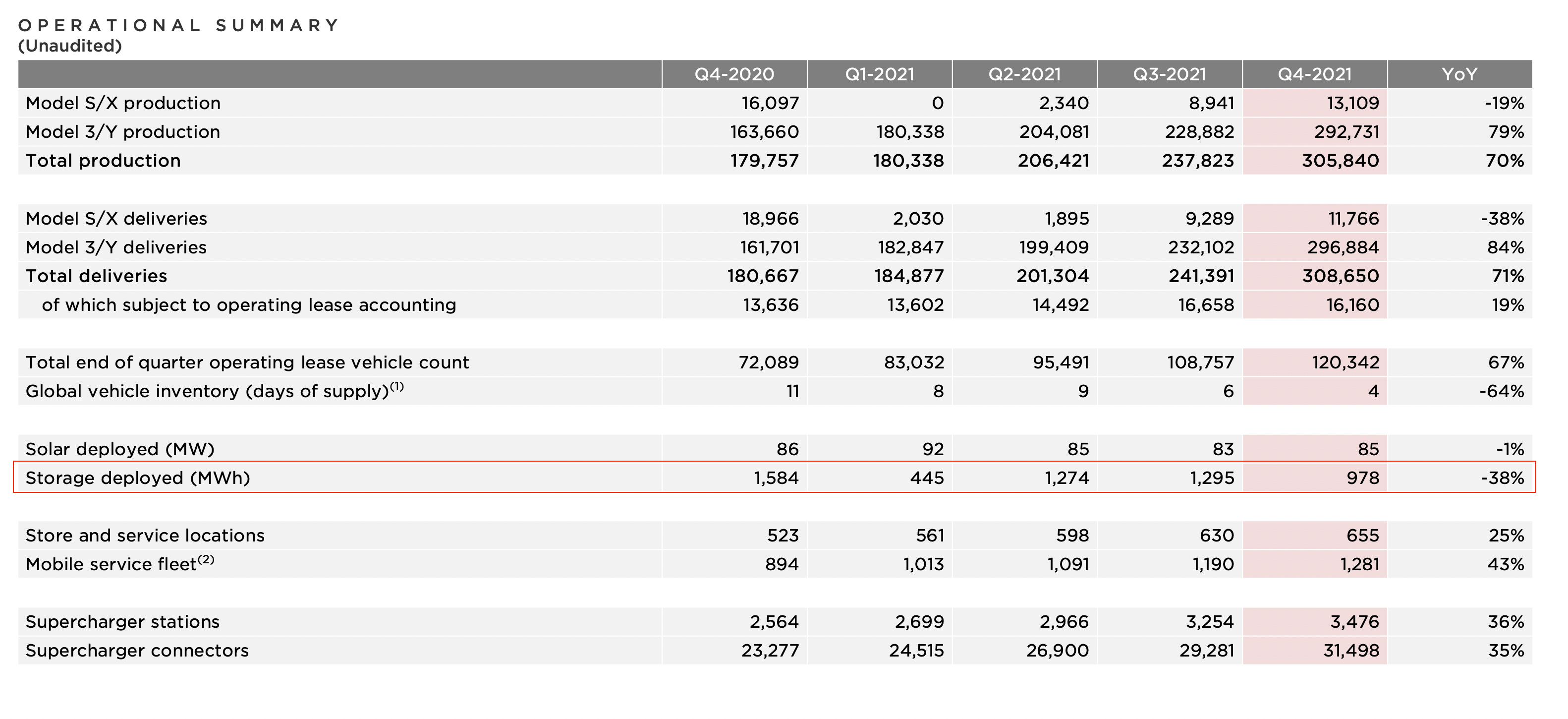Click the Q4-2021 total production value 305,840
Image resolution: width=1568 pixels, height=719 pixels.
[x=1341, y=161]
